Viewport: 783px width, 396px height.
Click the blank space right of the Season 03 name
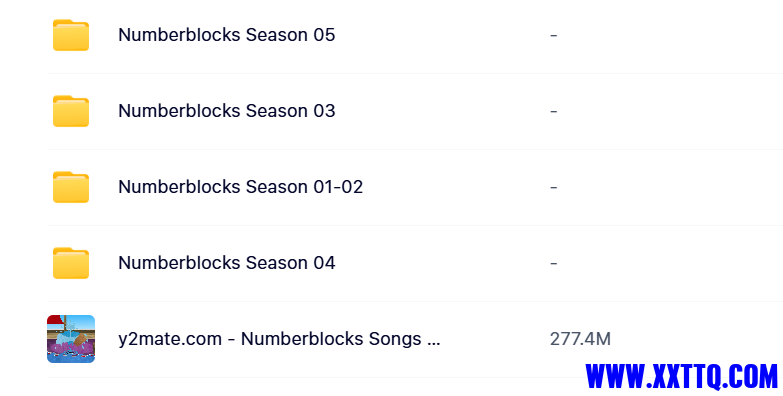442,111
